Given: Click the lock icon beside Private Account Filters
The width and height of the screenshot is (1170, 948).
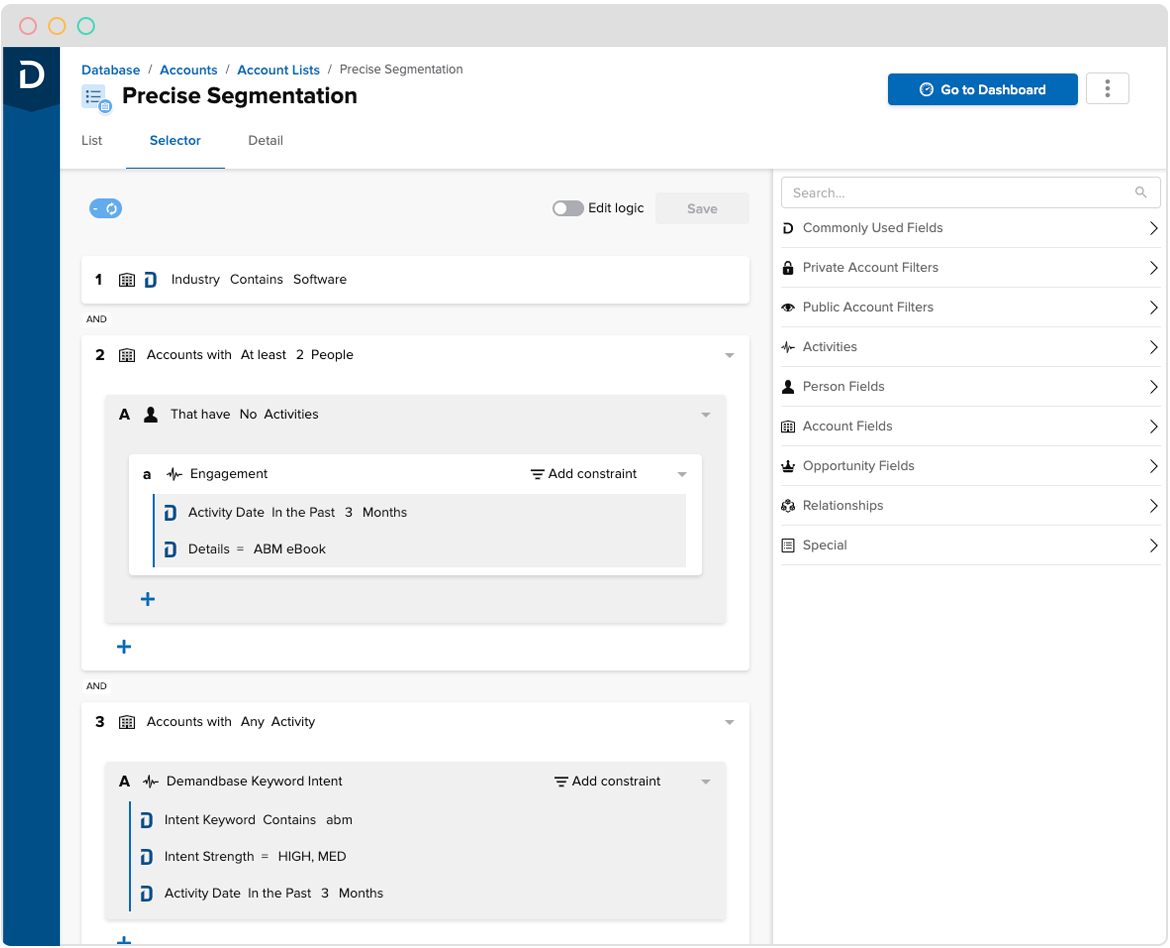Looking at the screenshot, I should point(788,267).
